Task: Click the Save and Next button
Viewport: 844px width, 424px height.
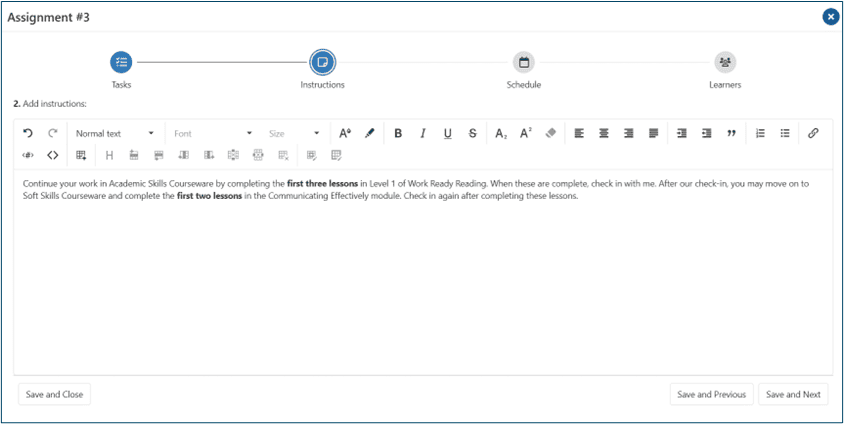Action: [793, 394]
